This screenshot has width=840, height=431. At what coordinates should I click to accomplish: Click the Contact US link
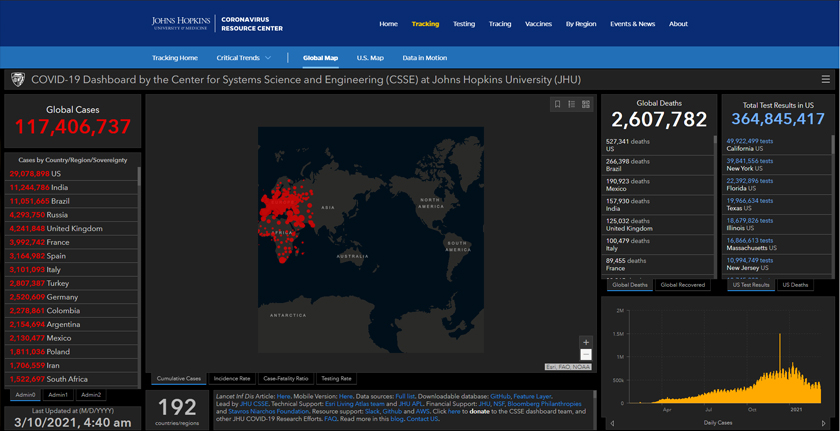pos(423,419)
